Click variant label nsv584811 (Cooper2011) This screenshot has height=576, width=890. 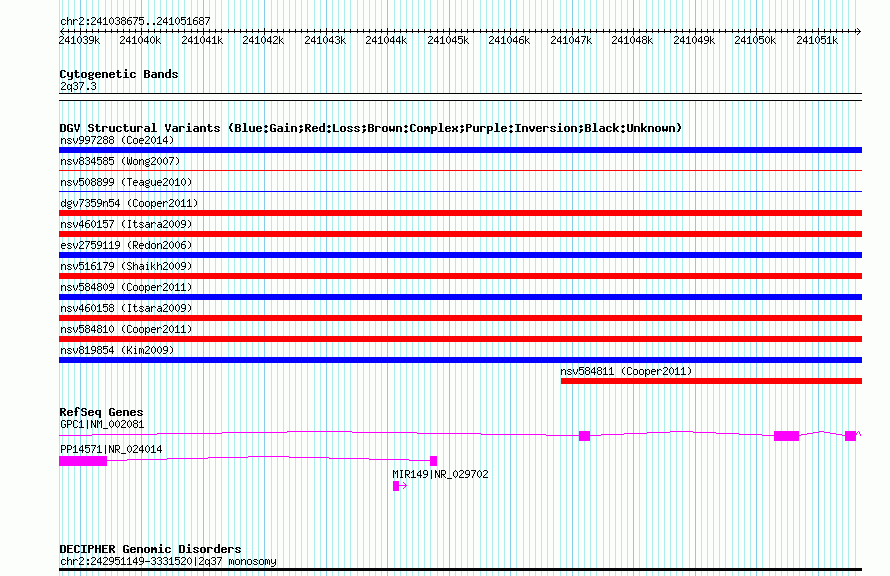click(x=626, y=371)
